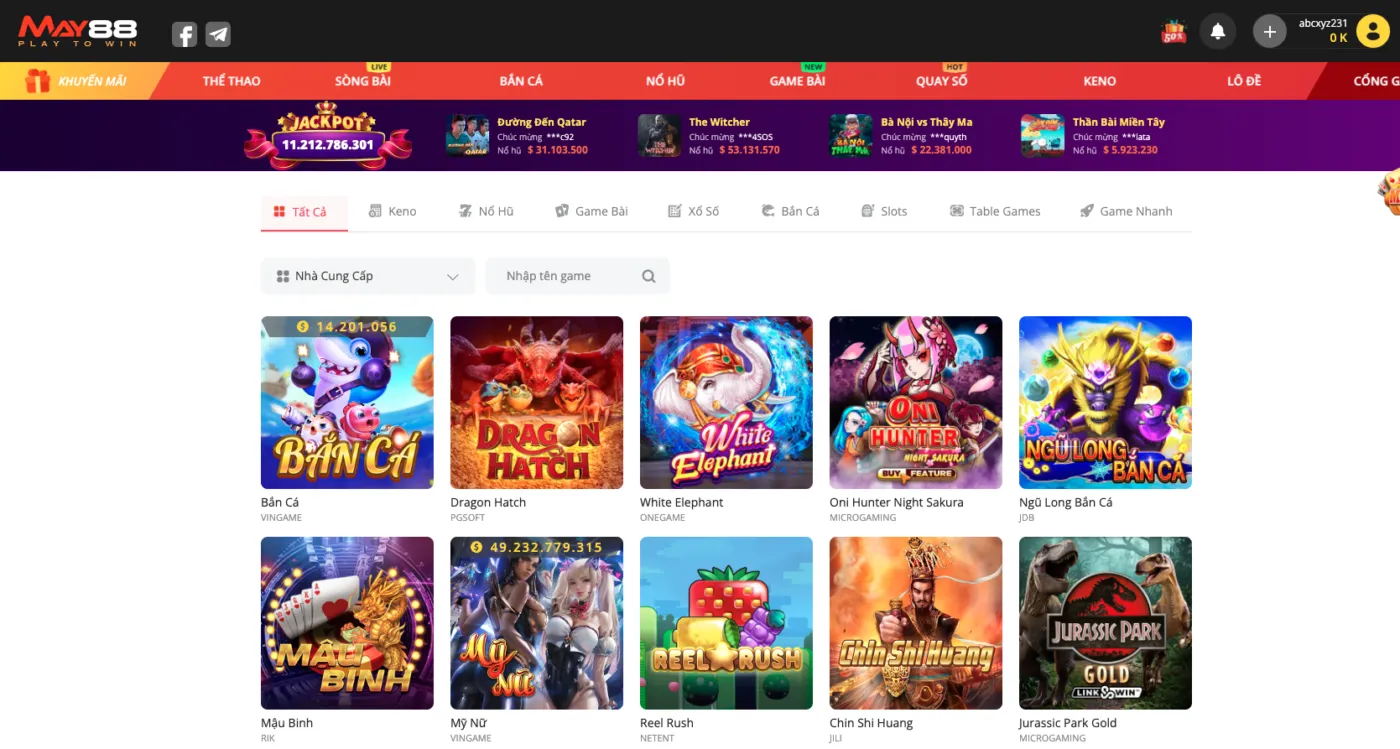
Task: Click the MAY88 logo
Action: coord(78,31)
